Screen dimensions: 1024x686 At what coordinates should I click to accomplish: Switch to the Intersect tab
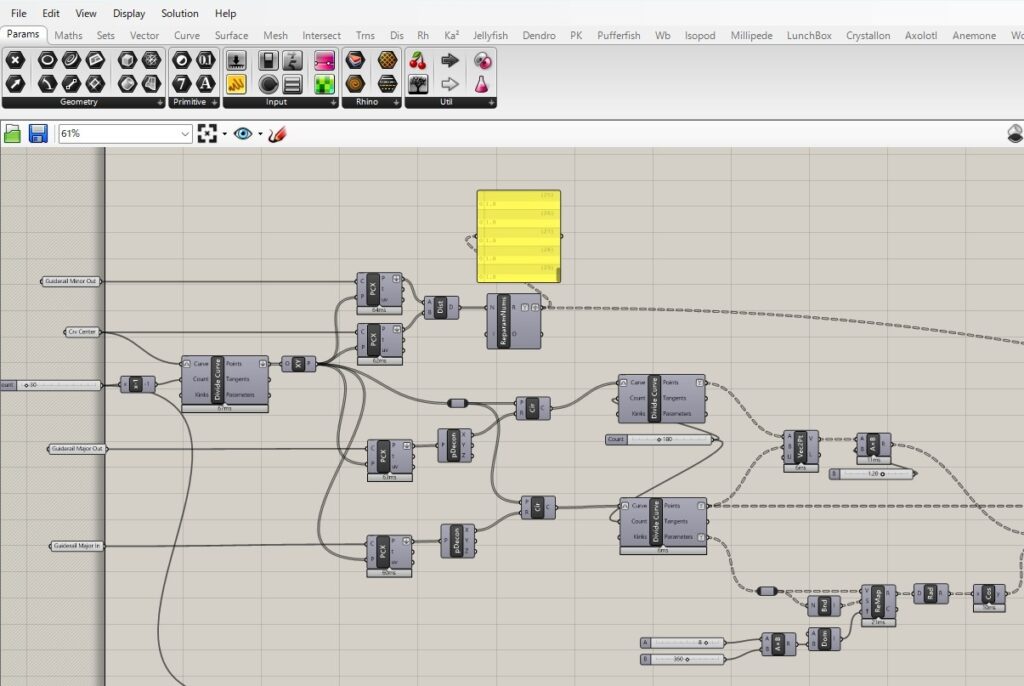[321, 35]
